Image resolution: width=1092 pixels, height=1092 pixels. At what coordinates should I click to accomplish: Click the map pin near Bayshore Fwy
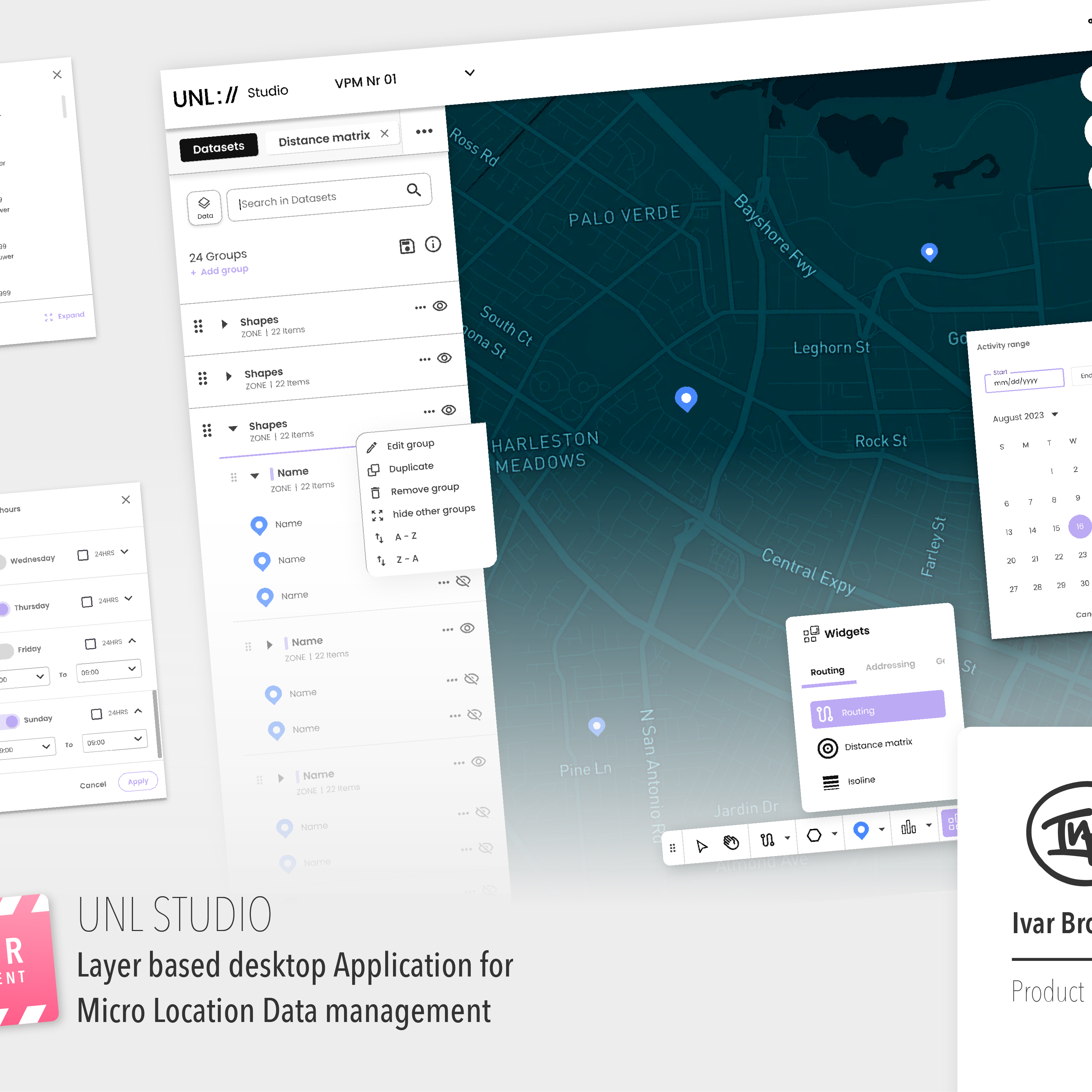click(929, 252)
